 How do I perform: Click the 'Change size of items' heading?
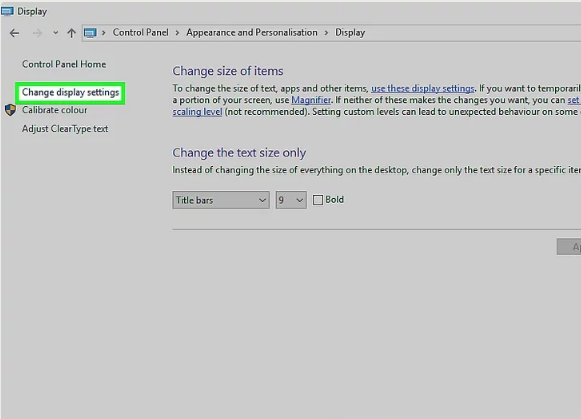(228, 71)
